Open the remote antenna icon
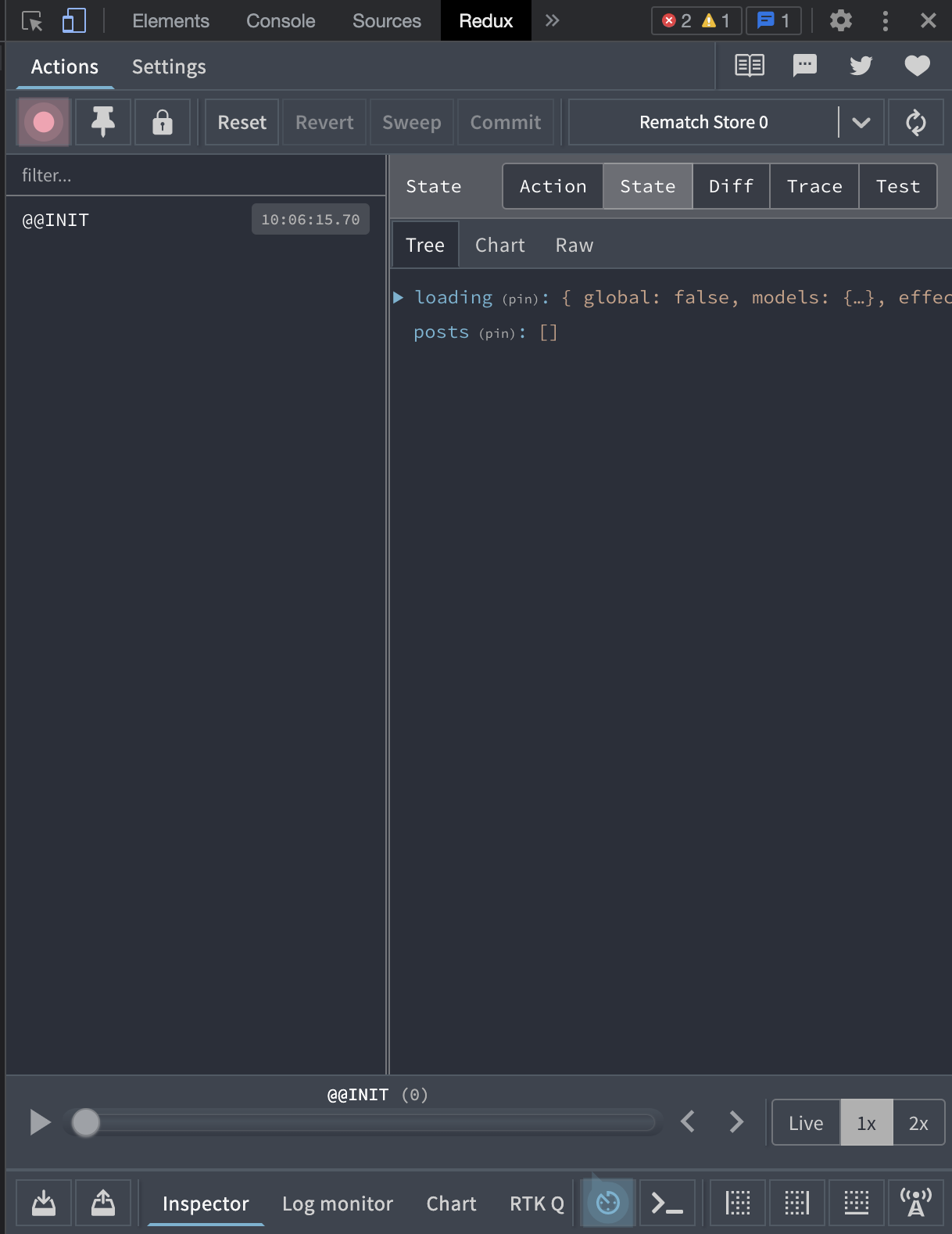The width and height of the screenshot is (952, 1234). (x=915, y=1203)
